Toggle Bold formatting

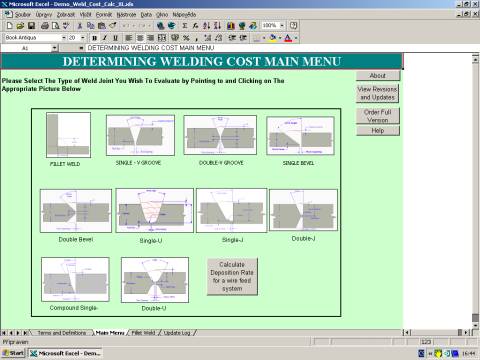click(94, 38)
